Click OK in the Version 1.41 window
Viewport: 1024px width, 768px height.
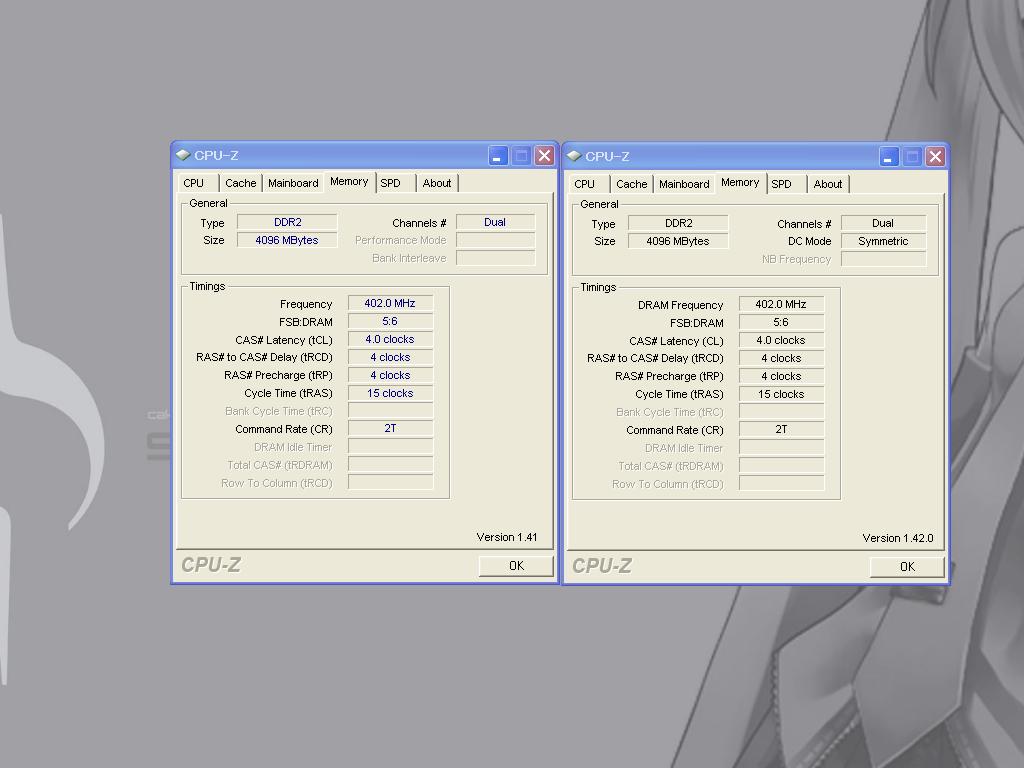tap(516, 566)
